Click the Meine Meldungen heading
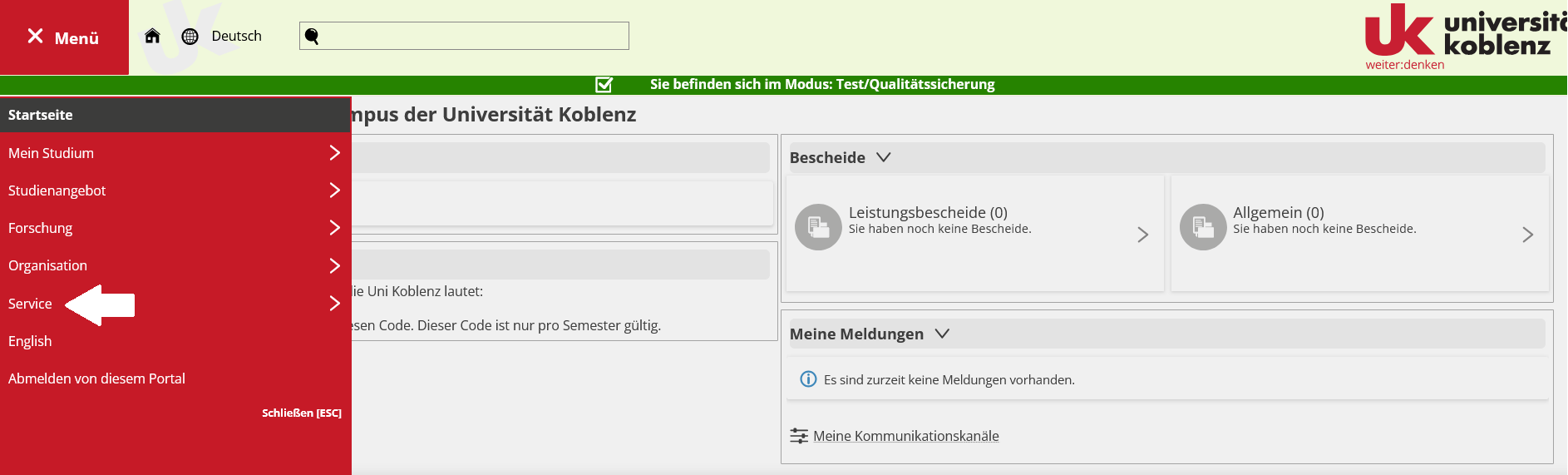The image size is (1568, 475). tap(856, 334)
